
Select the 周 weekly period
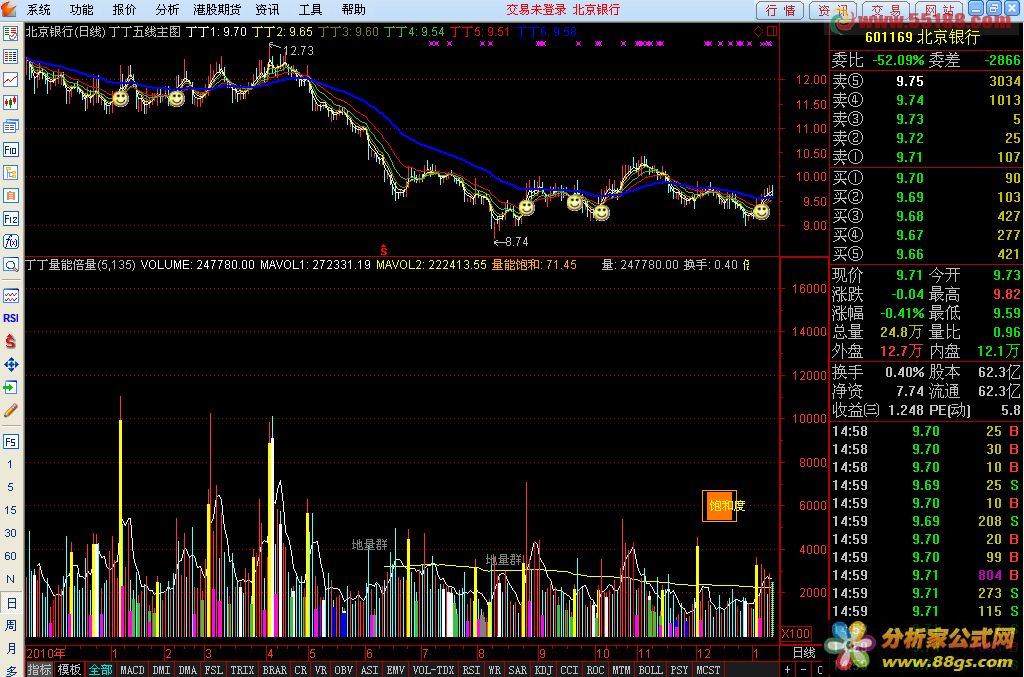[x=10, y=625]
